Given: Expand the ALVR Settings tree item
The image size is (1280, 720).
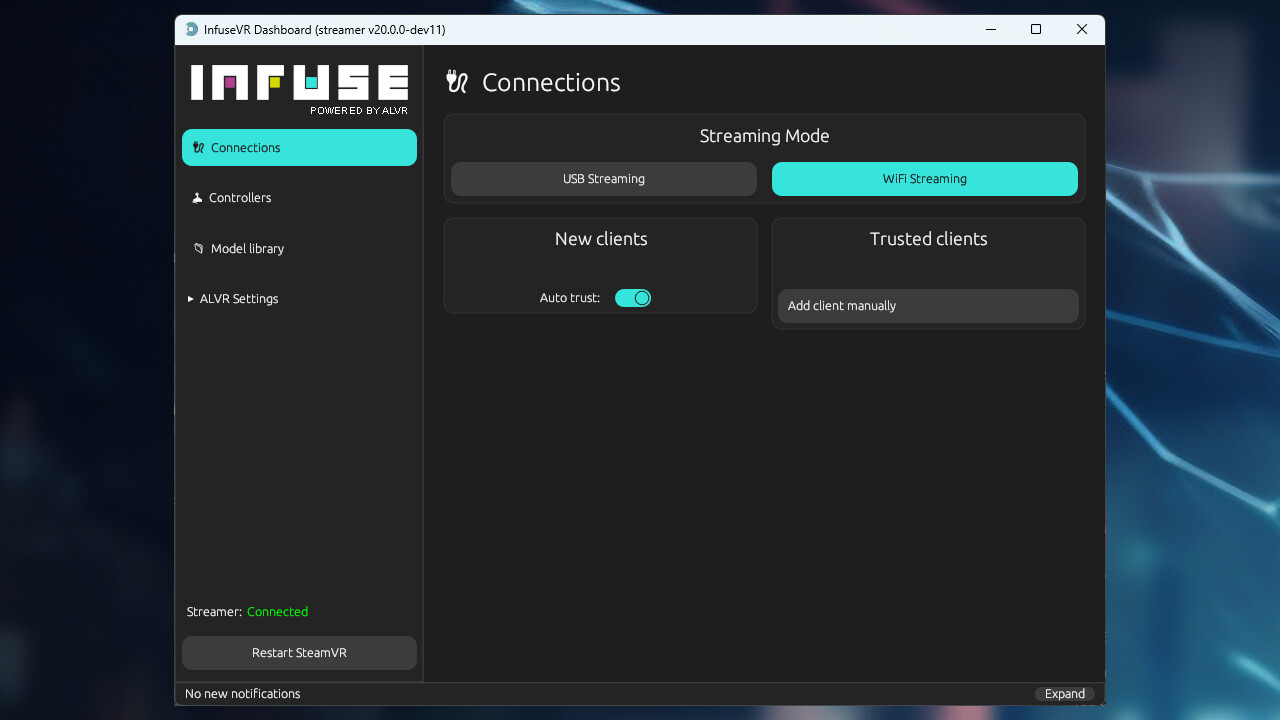Looking at the screenshot, I should click(x=191, y=299).
